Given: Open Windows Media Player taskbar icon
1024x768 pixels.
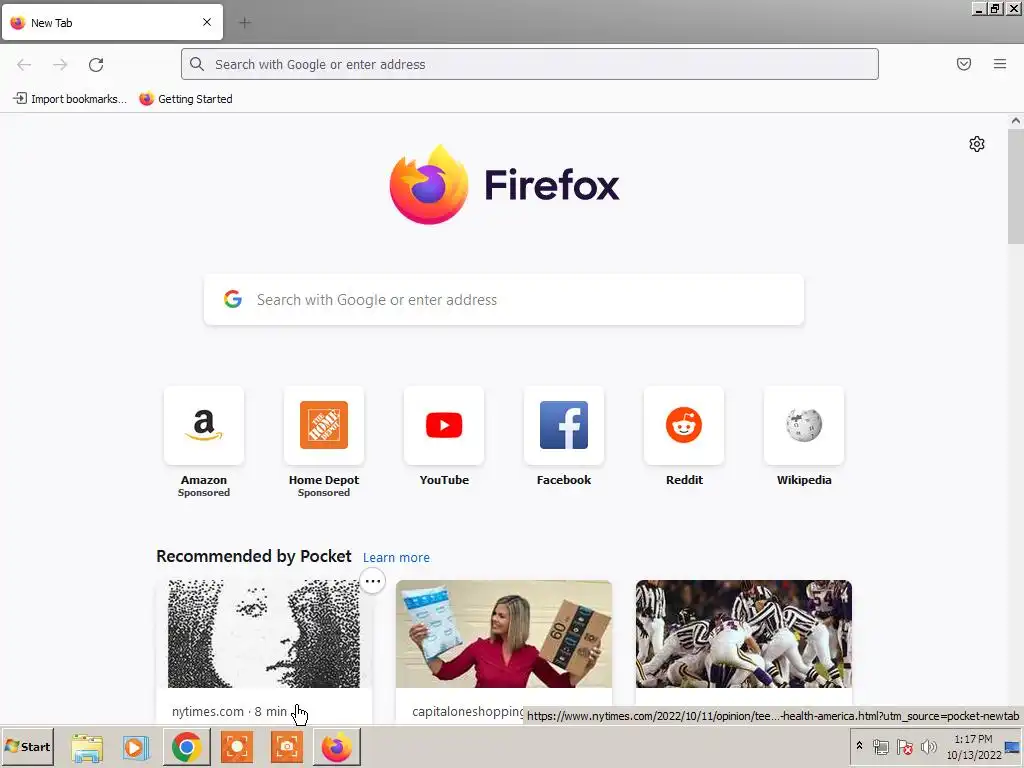Looking at the screenshot, I should pos(136,747).
